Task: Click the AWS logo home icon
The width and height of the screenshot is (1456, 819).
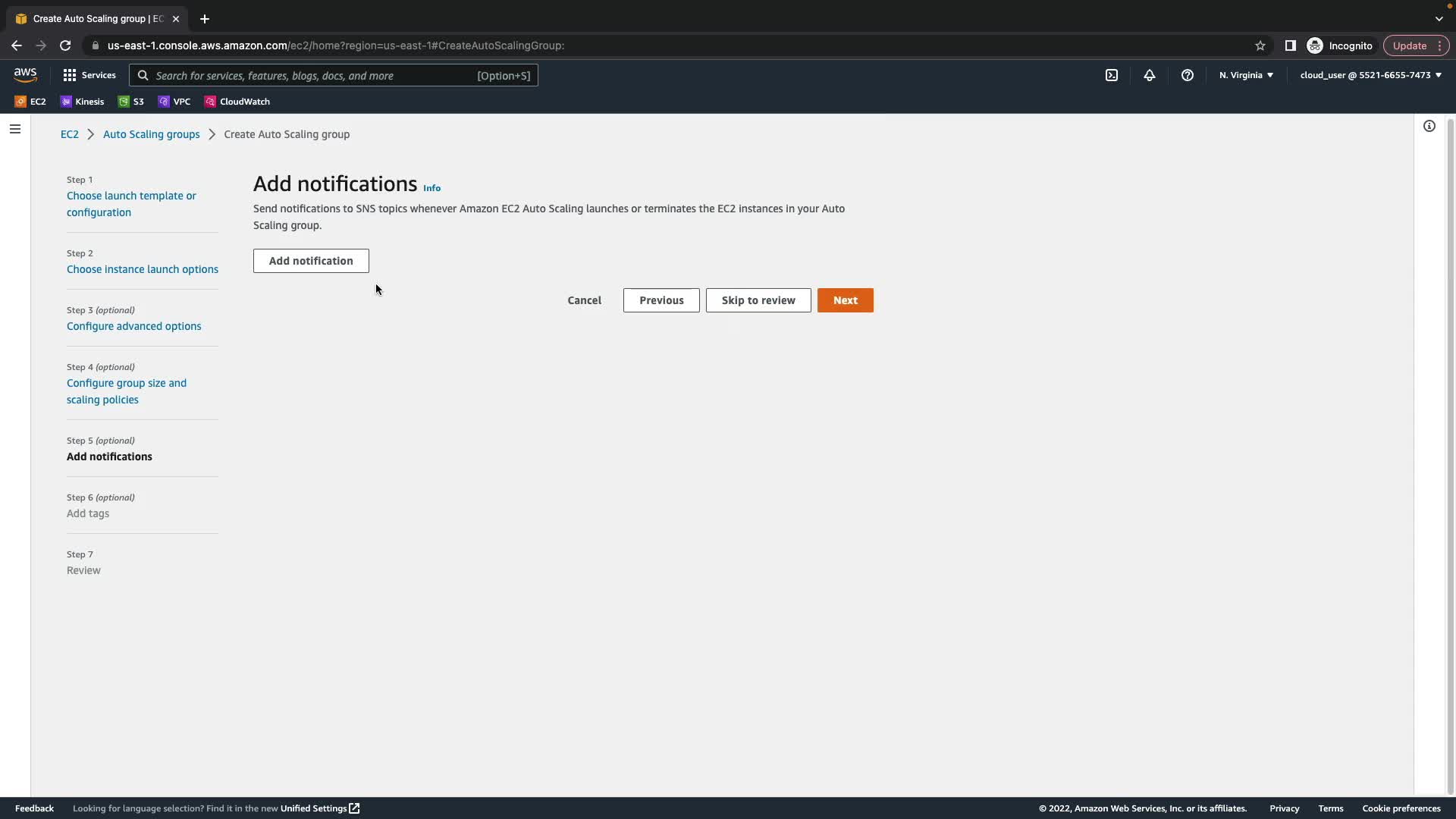Action: (25, 74)
